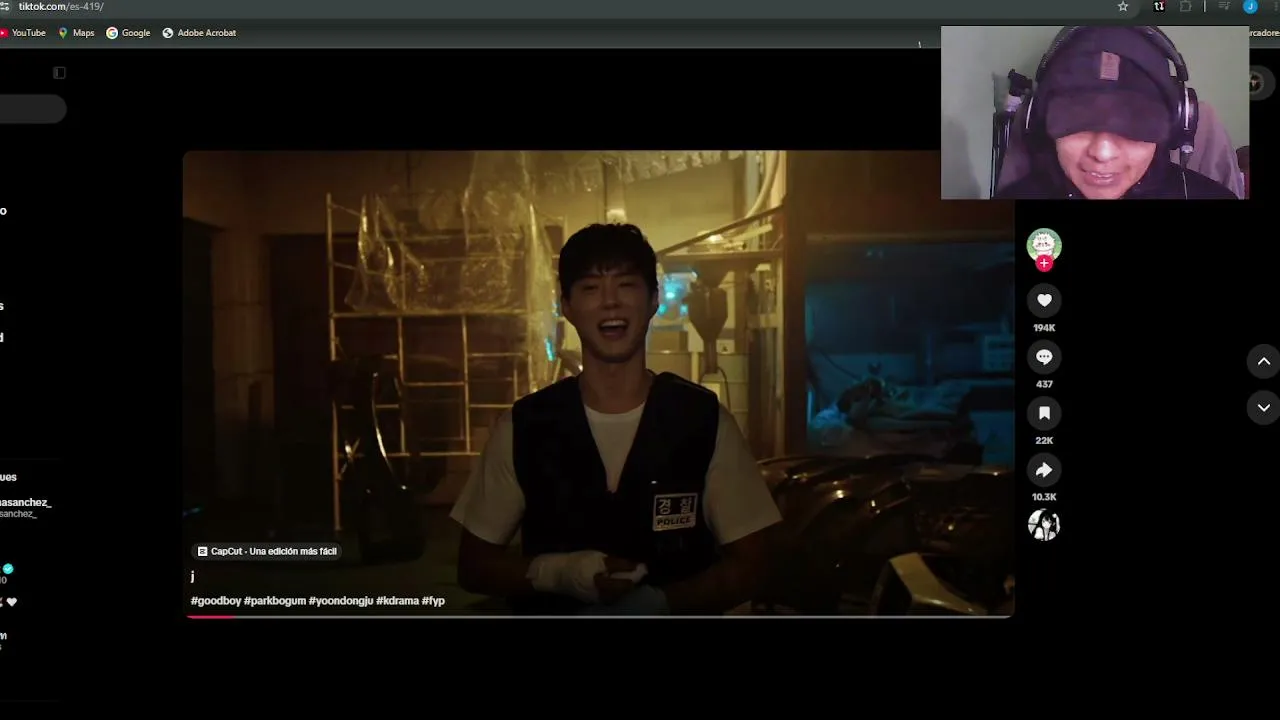Open the Chrome profile avatar J
This screenshot has height=720, width=1280.
1250,7
